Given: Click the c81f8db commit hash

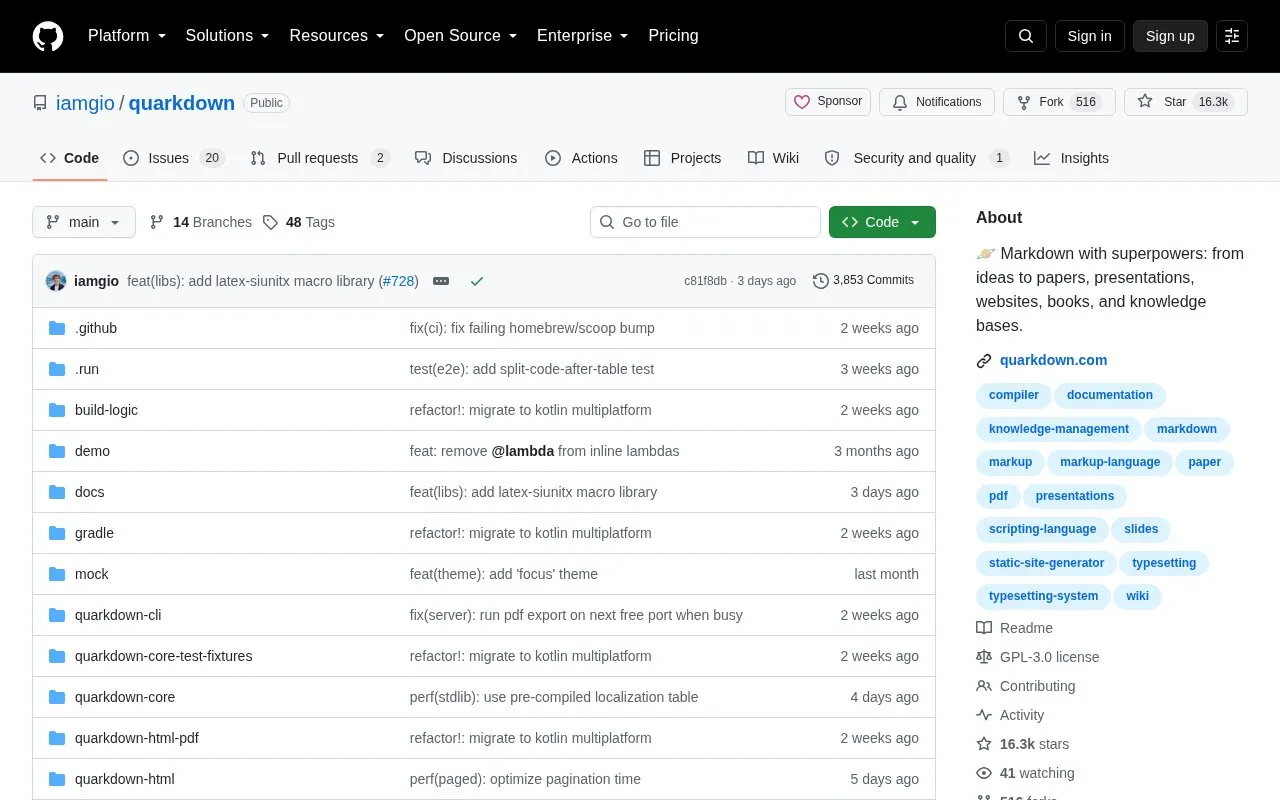Looking at the screenshot, I should 705,281.
